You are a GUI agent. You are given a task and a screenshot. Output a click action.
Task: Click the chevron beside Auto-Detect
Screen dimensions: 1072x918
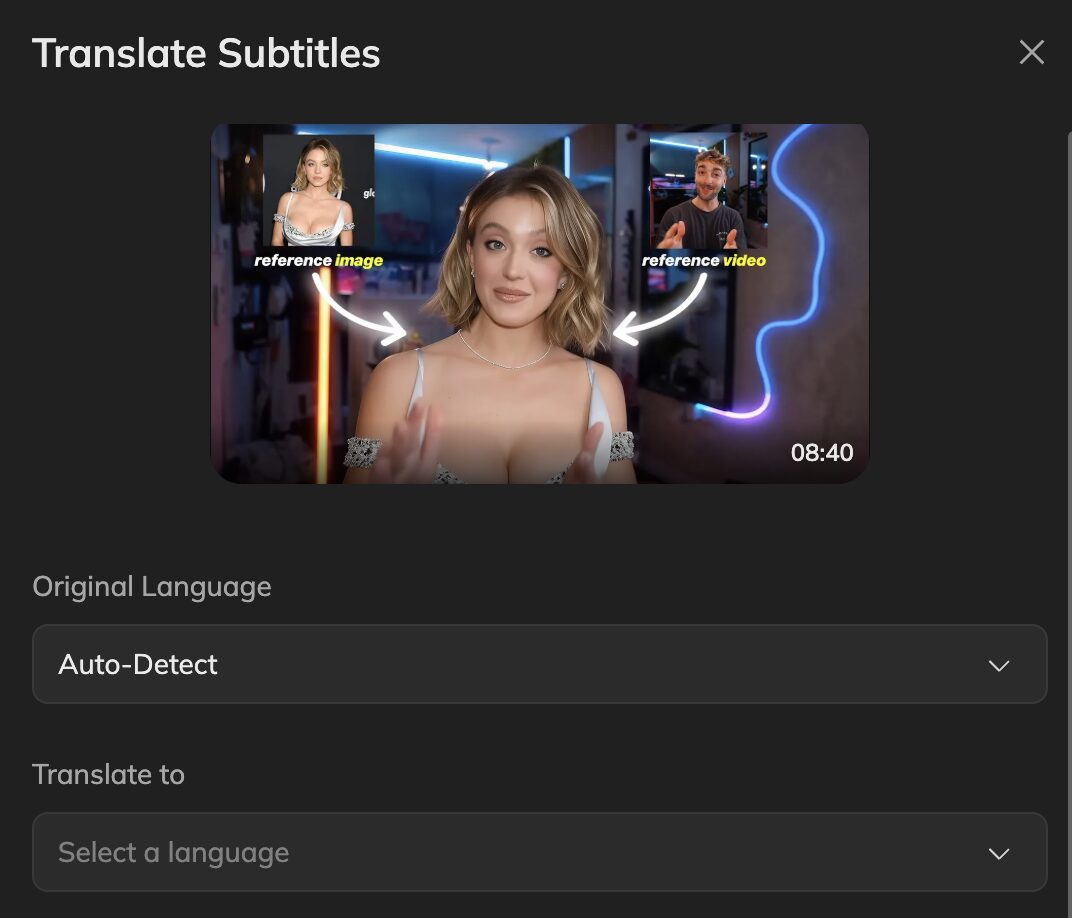tap(998, 666)
